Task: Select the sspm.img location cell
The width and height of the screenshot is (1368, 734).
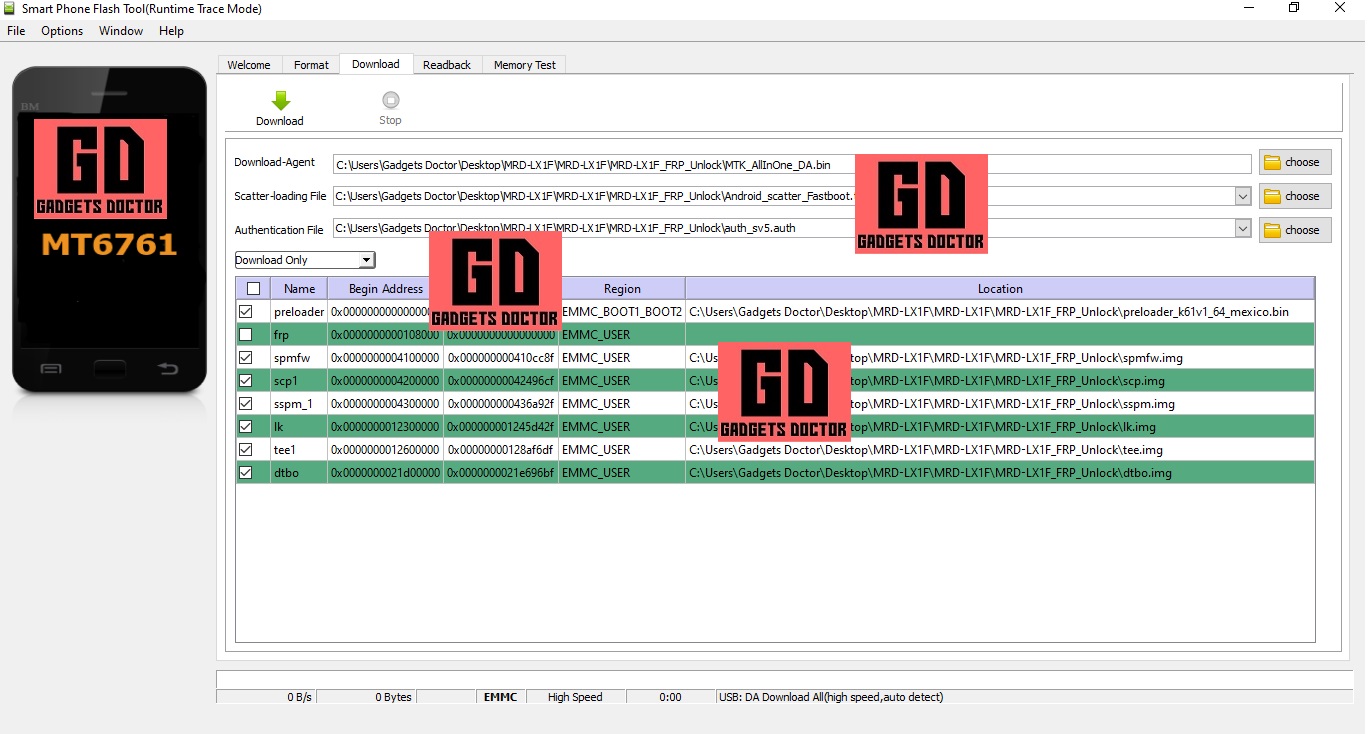Action: 1000,404
